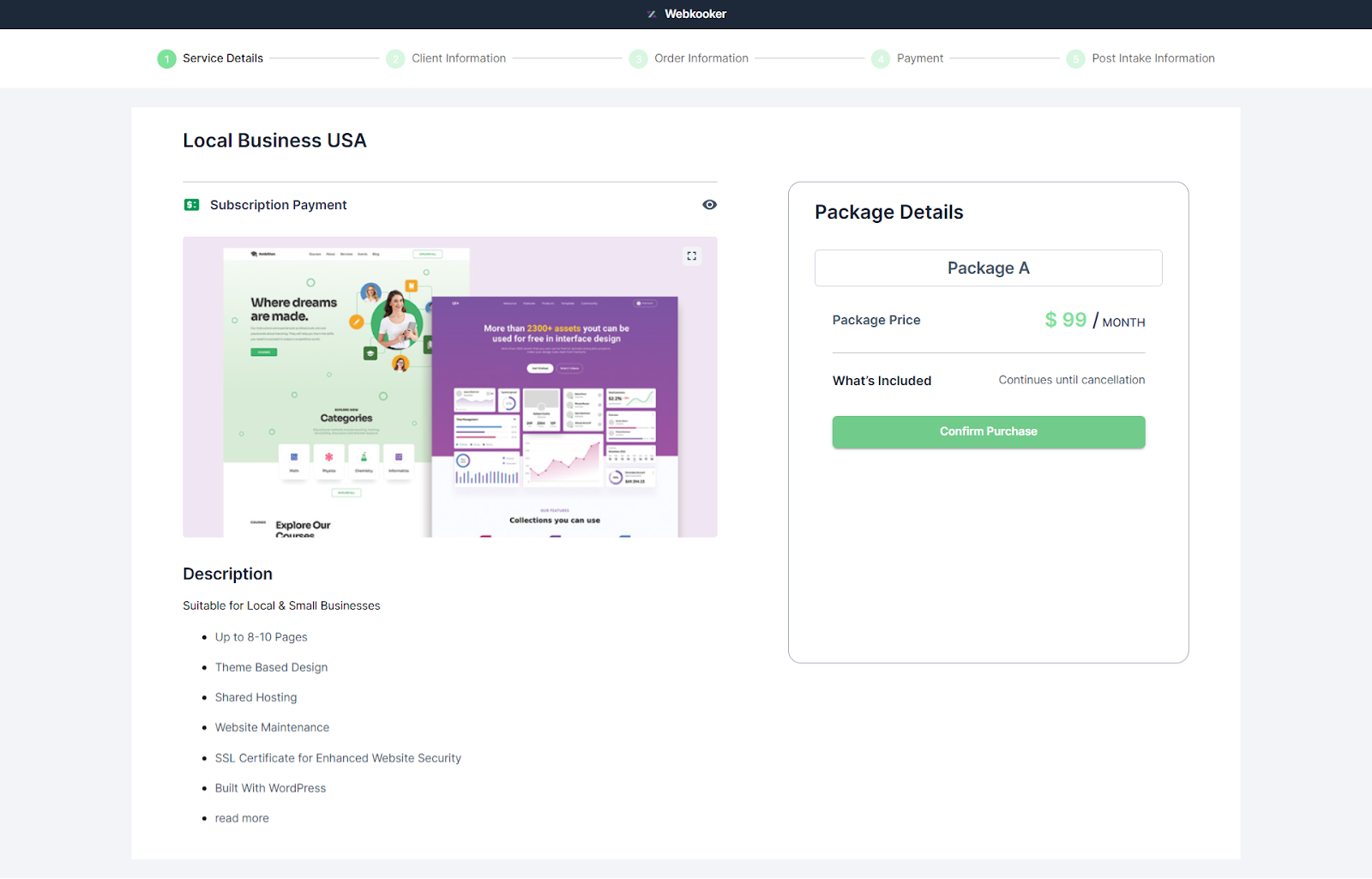Select step 4 Payment circle icon

(x=881, y=58)
